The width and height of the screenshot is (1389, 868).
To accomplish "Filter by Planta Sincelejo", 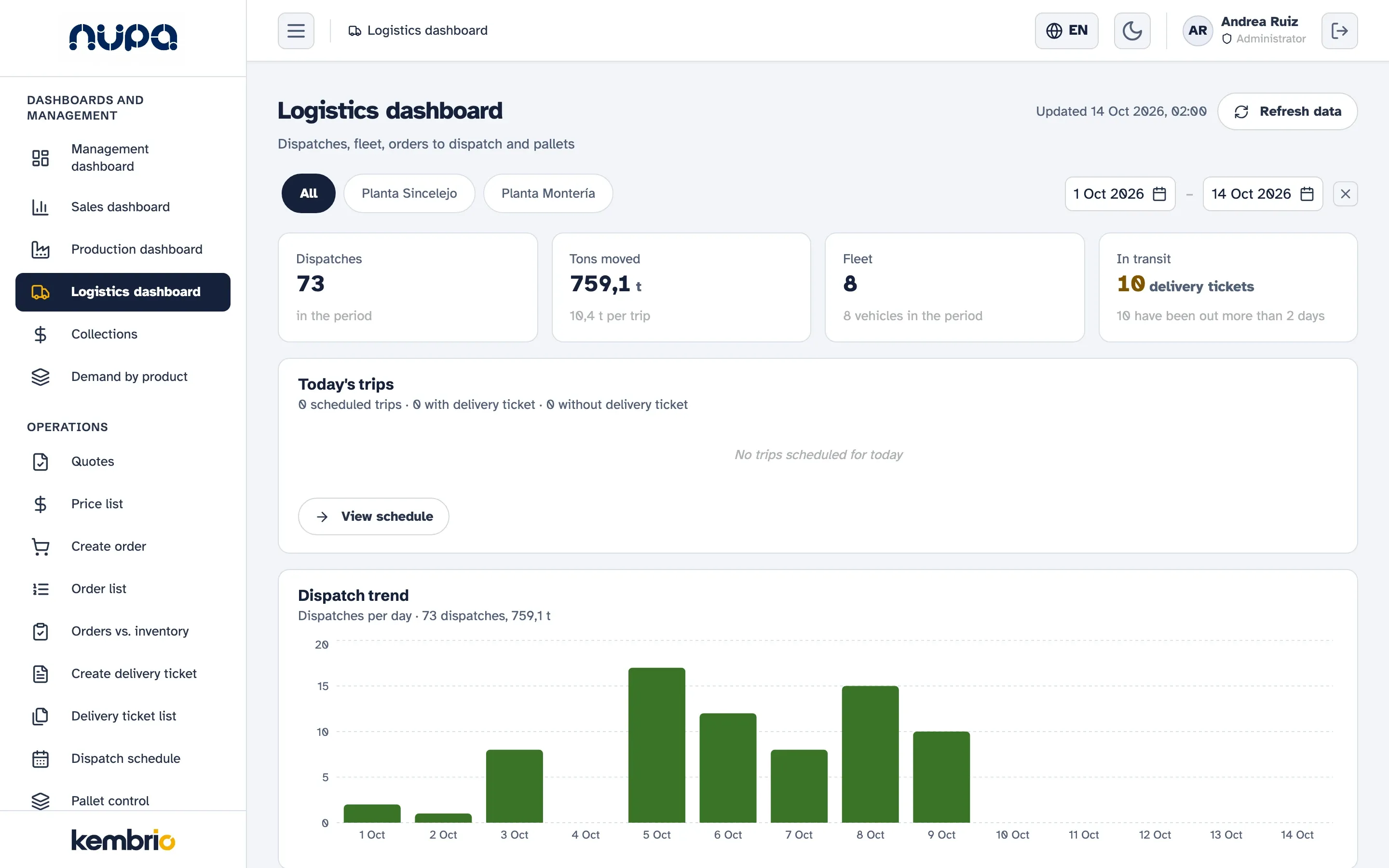I will pos(409,193).
